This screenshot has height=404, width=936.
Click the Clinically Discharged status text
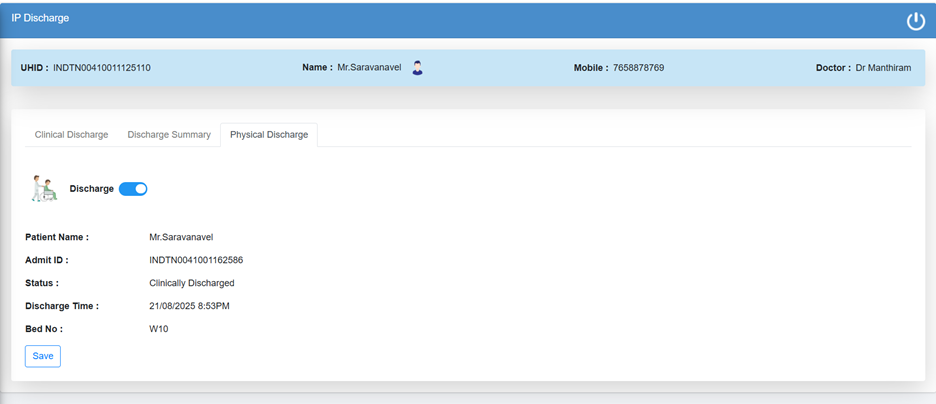tap(192, 283)
